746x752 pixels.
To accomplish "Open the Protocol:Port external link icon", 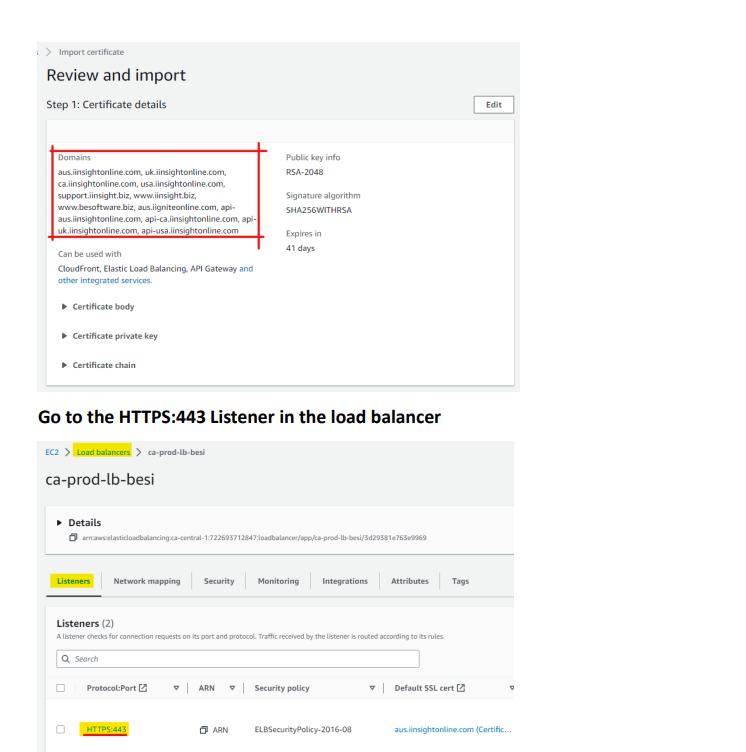I will (x=143, y=688).
